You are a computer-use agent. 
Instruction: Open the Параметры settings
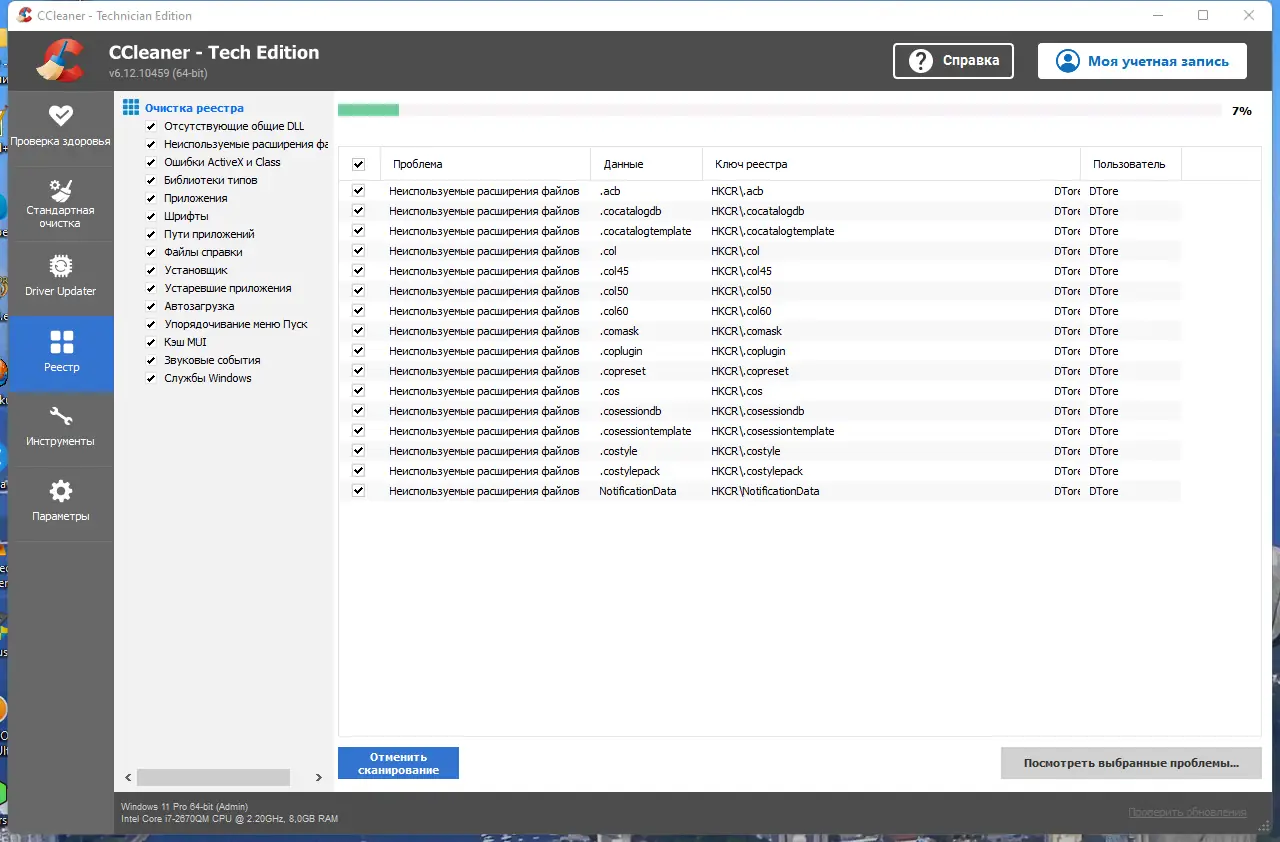pyautogui.click(x=61, y=502)
